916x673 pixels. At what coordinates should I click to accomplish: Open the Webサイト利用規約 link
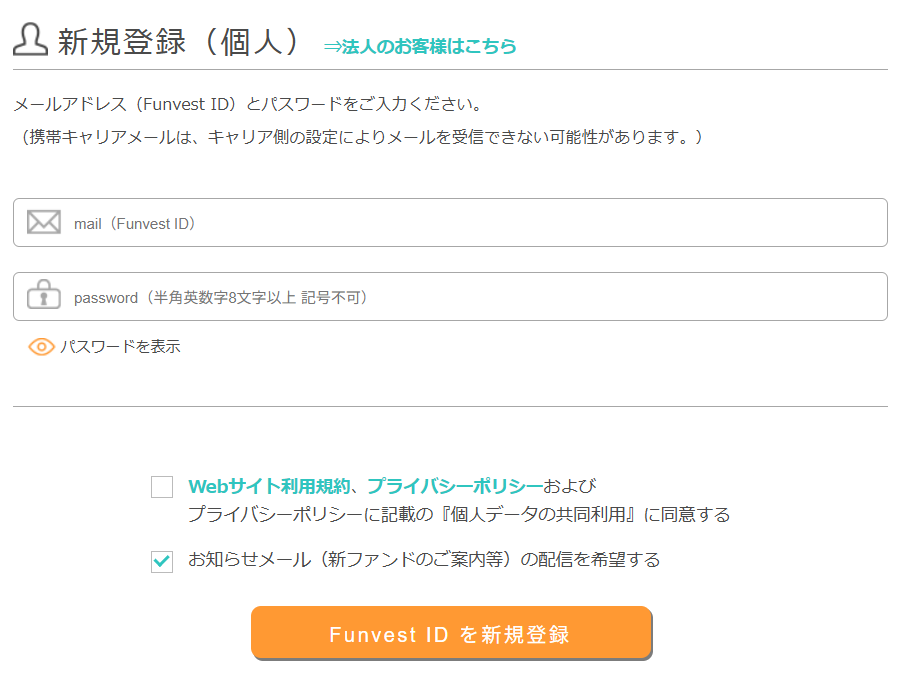[269, 487]
